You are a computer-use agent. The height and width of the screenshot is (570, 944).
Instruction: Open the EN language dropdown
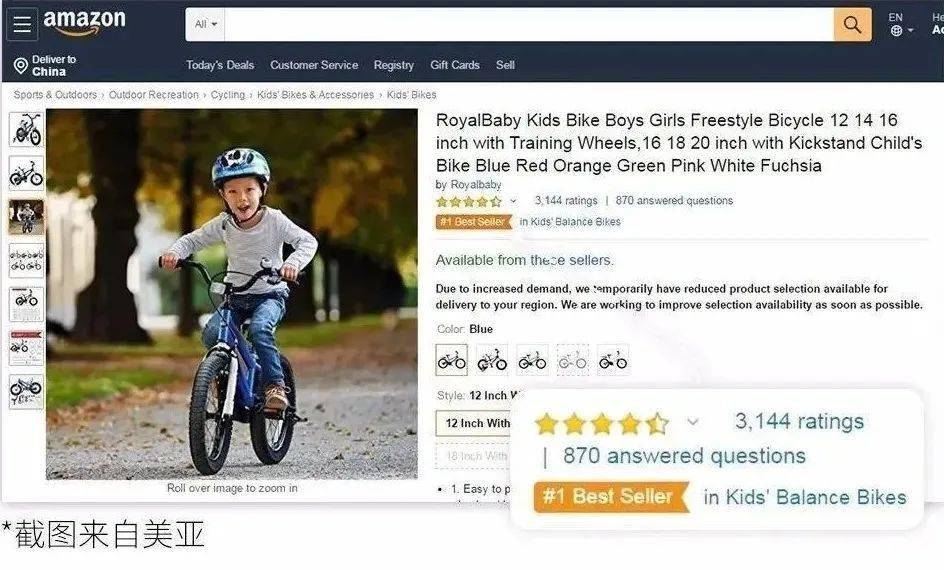(901, 24)
